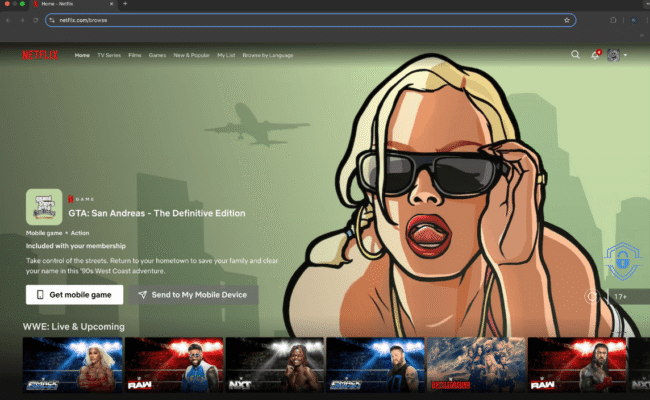Close the Home - Netflix tab
650x400 pixels.
click(112, 4)
